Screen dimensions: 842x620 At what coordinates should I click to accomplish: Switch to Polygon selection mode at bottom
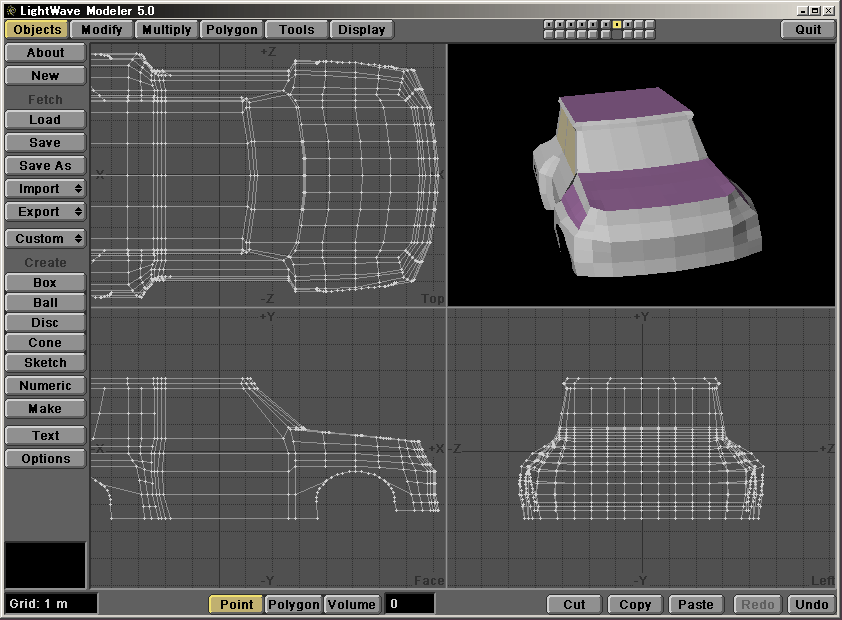[294, 604]
